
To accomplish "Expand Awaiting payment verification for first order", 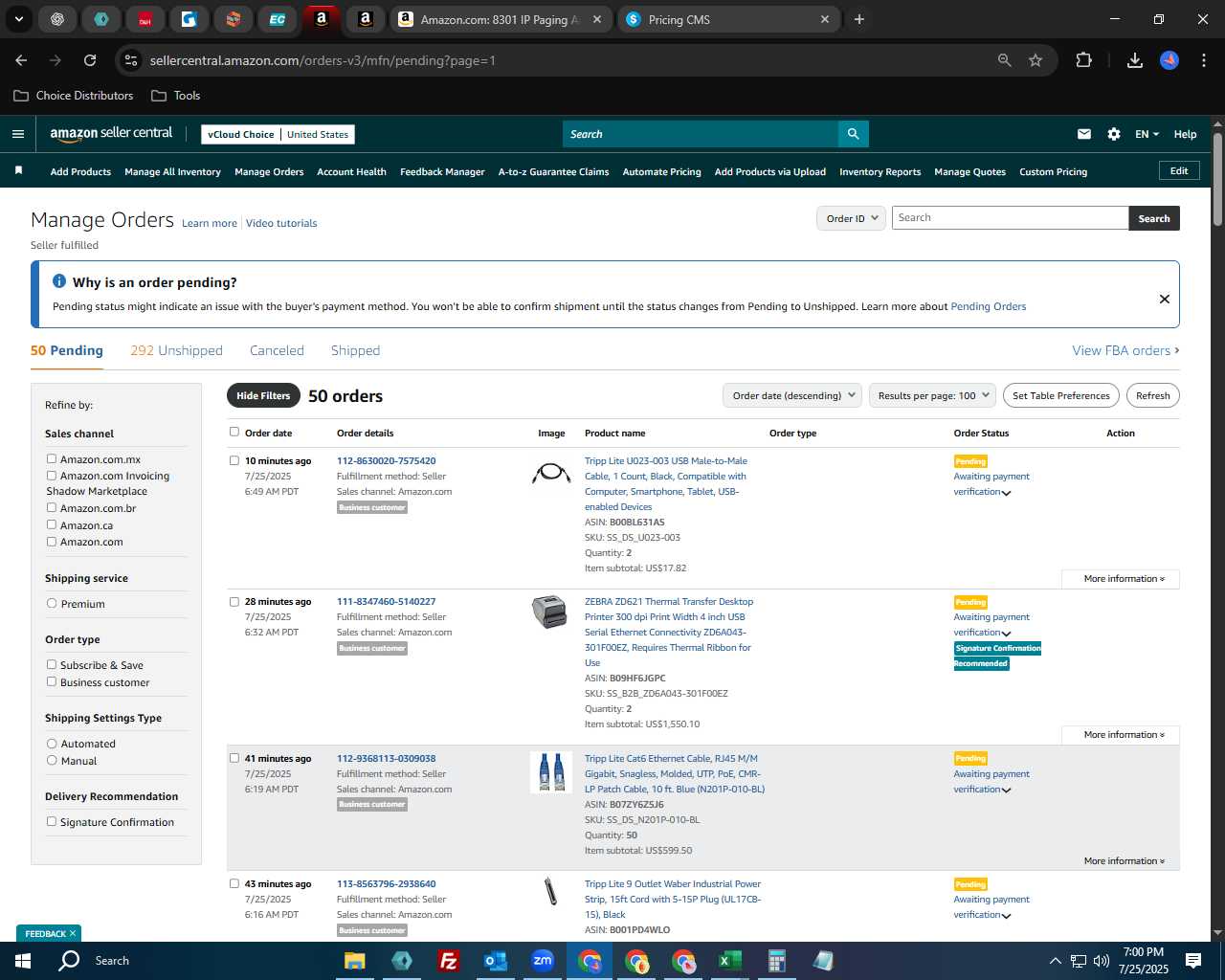I will coord(1006,493).
